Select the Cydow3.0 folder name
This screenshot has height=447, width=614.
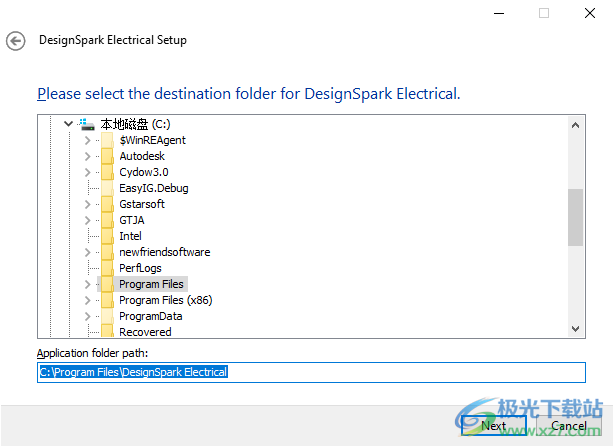[144, 172]
